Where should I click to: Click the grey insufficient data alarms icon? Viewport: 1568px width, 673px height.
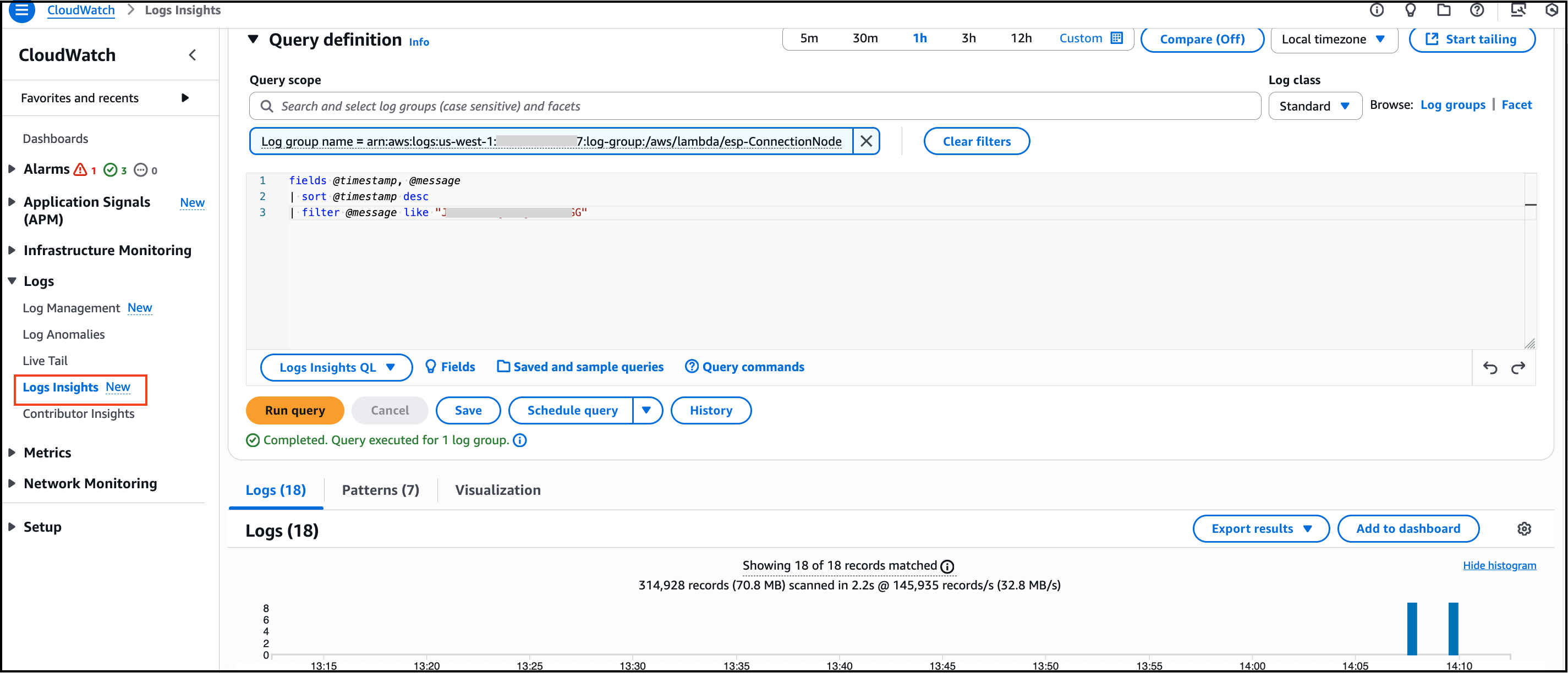click(x=141, y=170)
